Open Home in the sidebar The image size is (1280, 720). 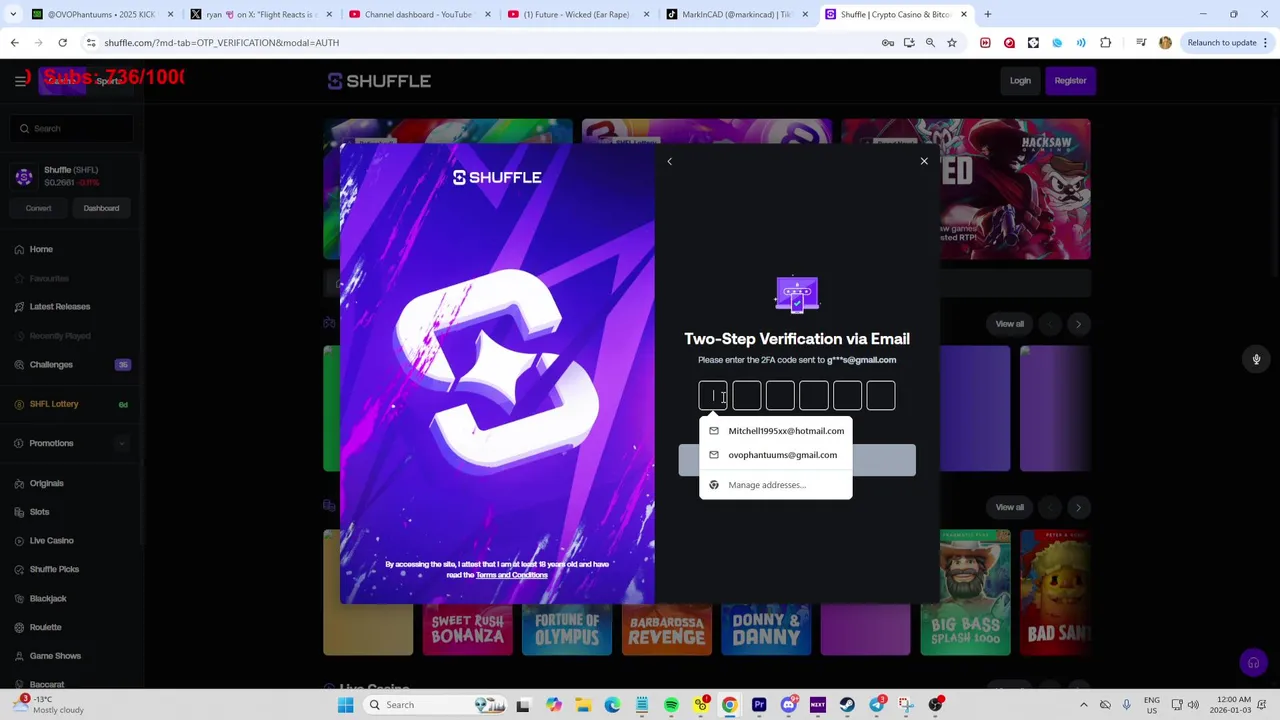pyautogui.click(x=41, y=249)
